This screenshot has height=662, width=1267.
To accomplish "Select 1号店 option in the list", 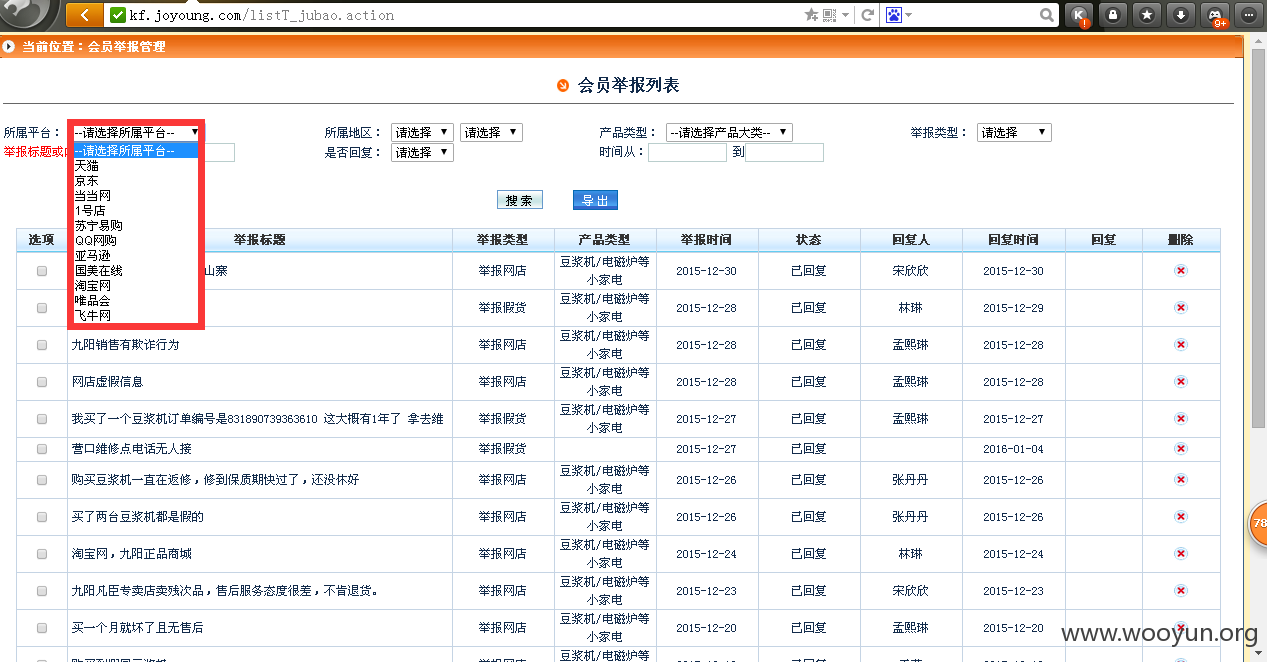I will click(x=136, y=211).
